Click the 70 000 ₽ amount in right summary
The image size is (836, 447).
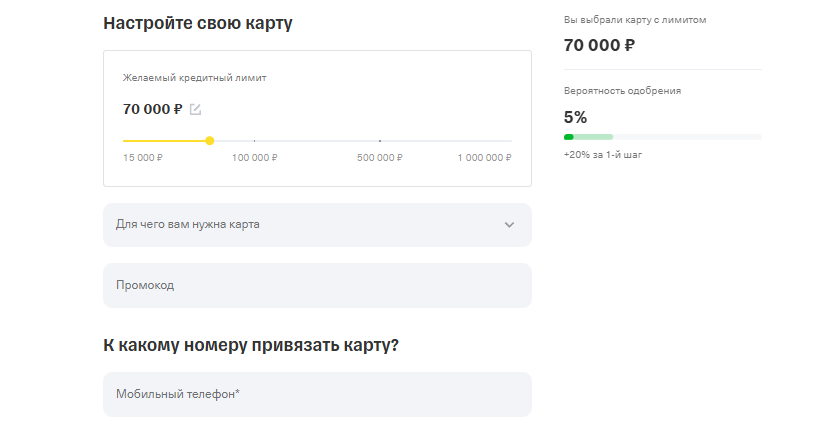click(x=599, y=45)
